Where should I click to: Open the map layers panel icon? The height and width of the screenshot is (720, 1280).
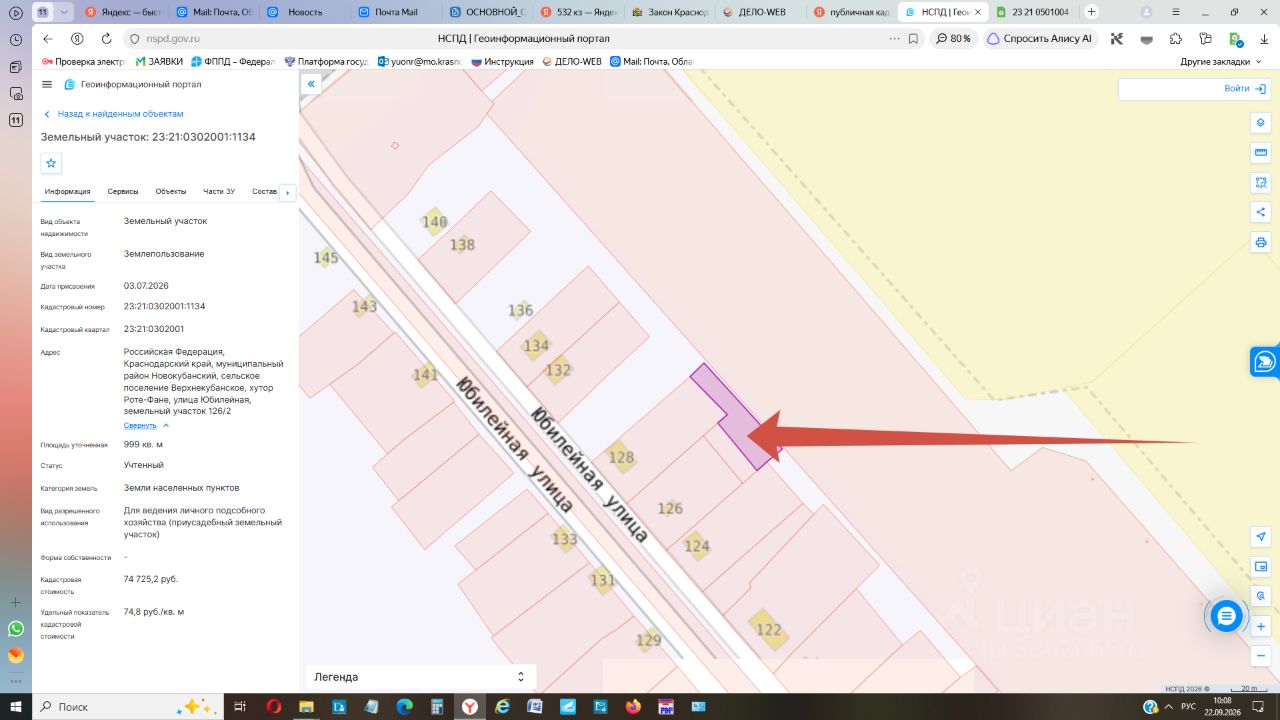click(1261, 122)
